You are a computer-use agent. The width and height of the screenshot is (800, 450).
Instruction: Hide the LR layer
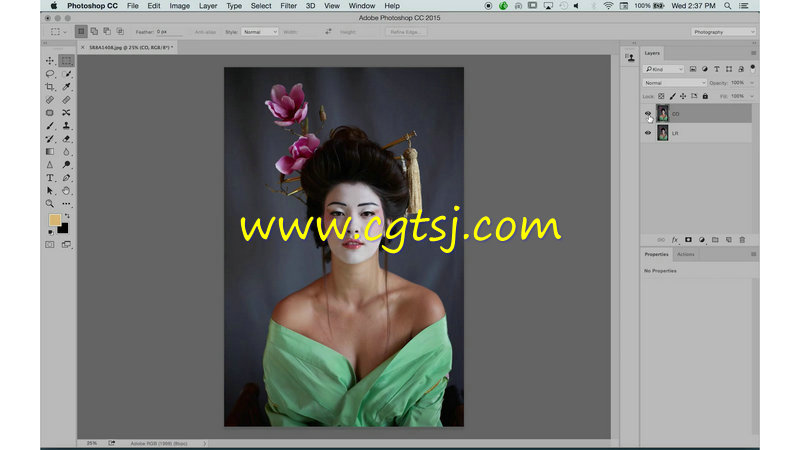coord(648,133)
